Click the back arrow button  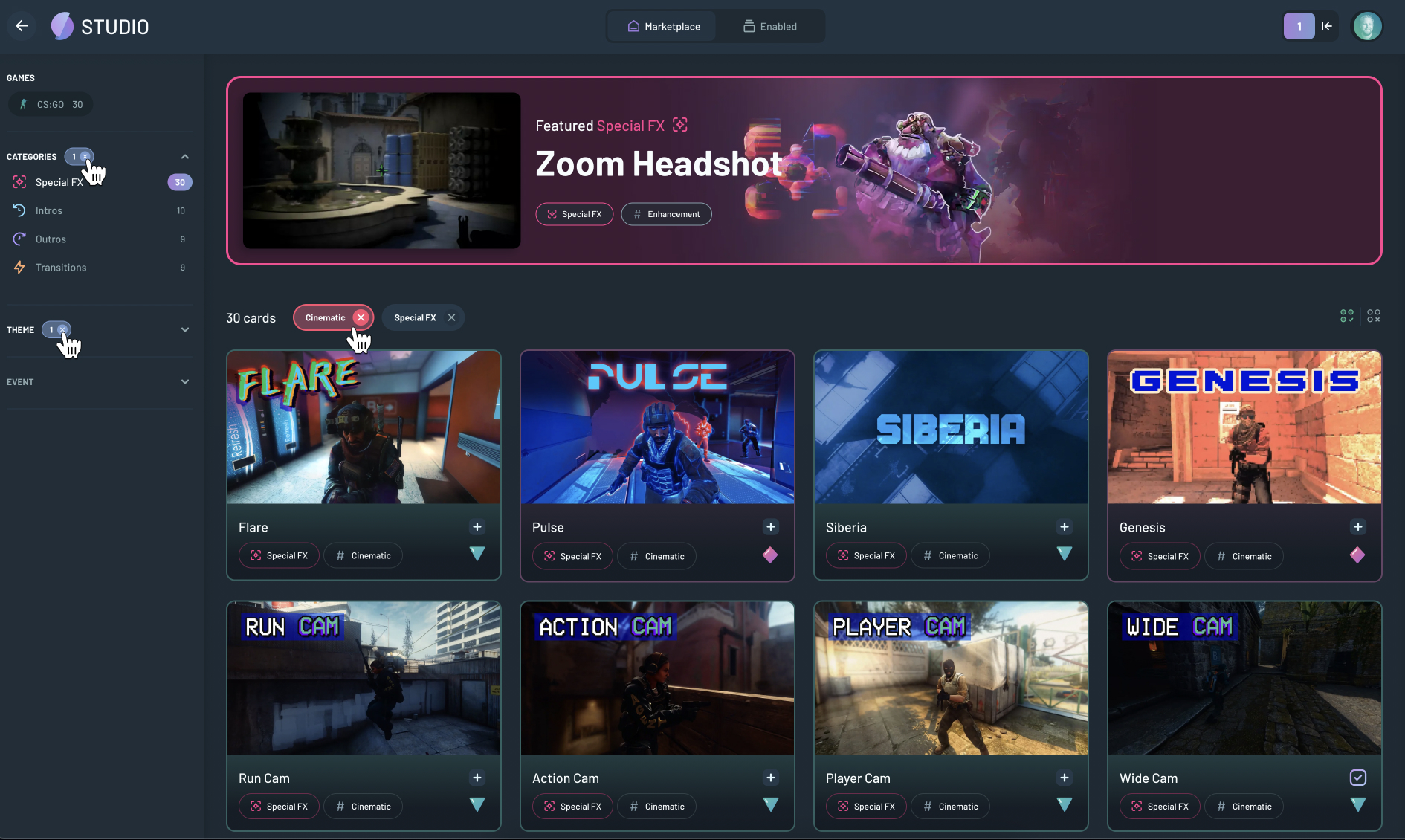coord(22,26)
